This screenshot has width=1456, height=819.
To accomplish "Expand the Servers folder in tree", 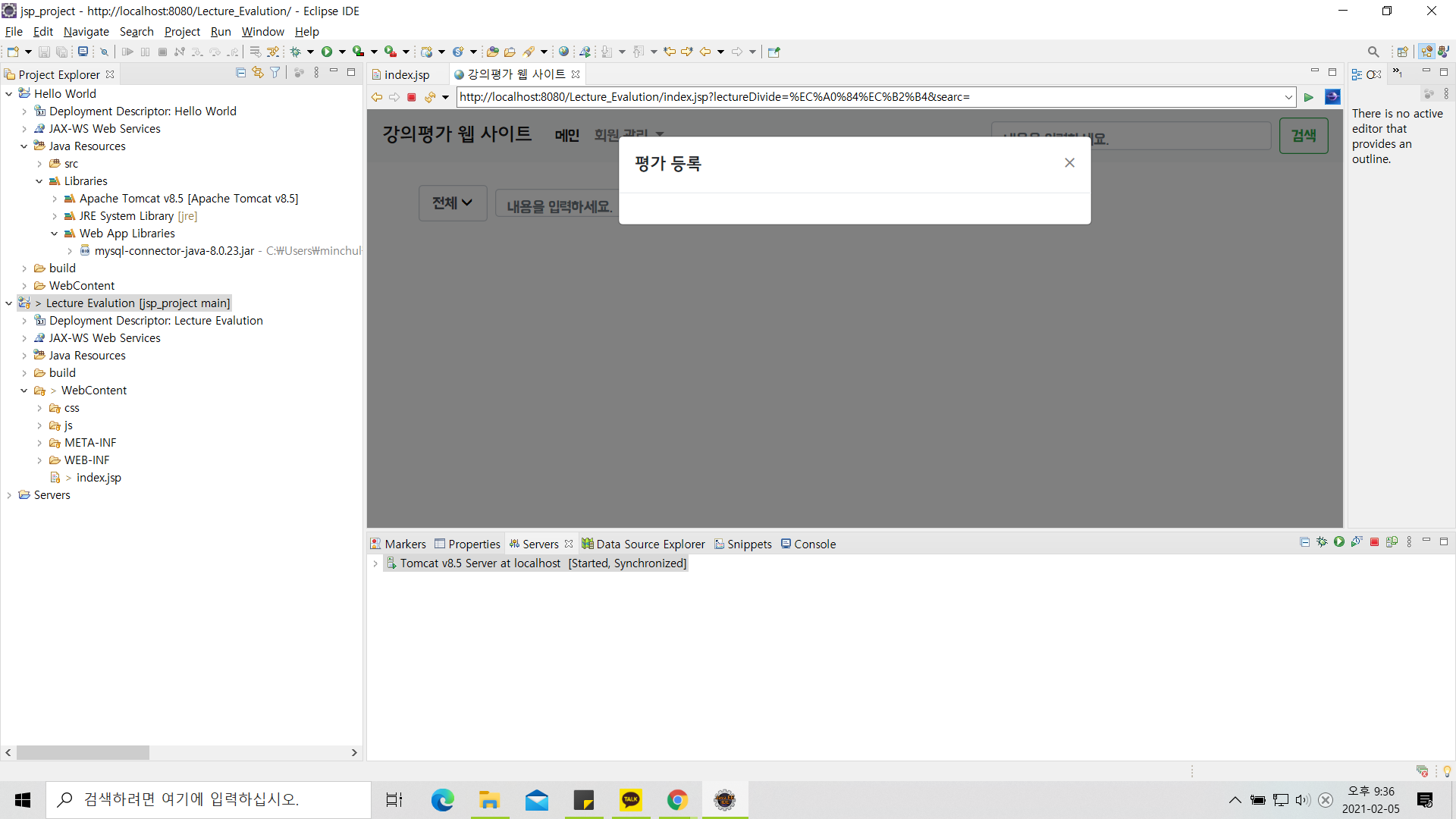I will point(8,495).
